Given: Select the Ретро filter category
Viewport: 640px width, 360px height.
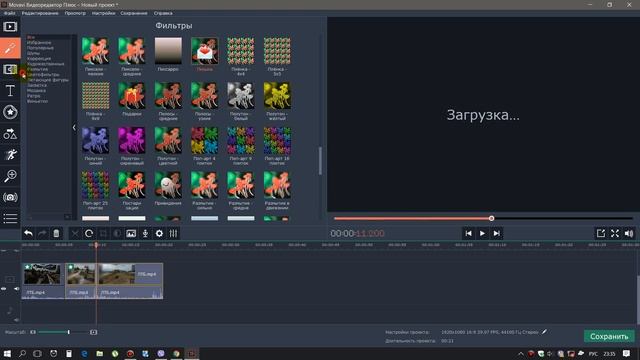Looking at the screenshot, I should click(33, 96).
